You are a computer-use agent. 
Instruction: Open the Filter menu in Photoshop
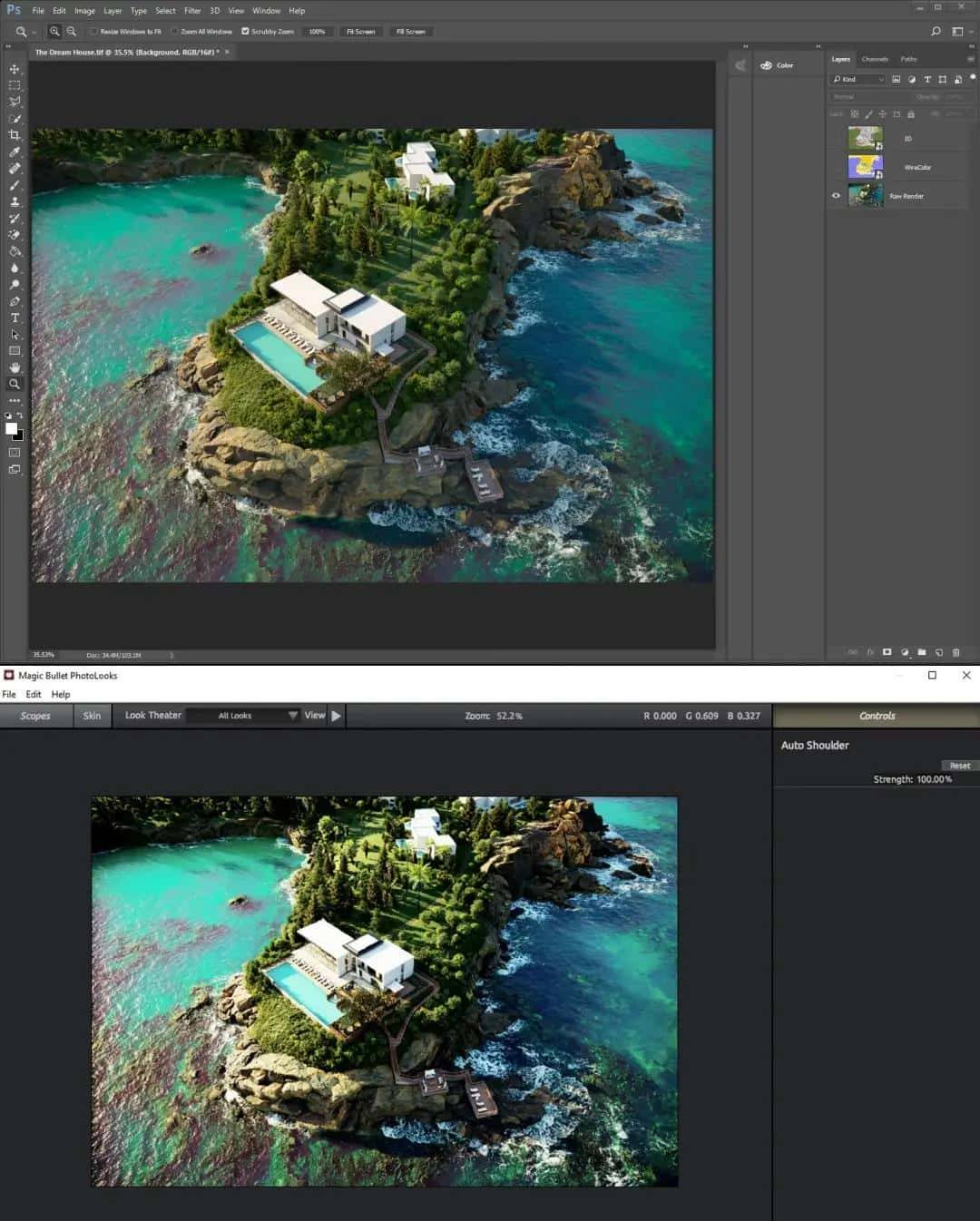pyautogui.click(x=191, y=10)
